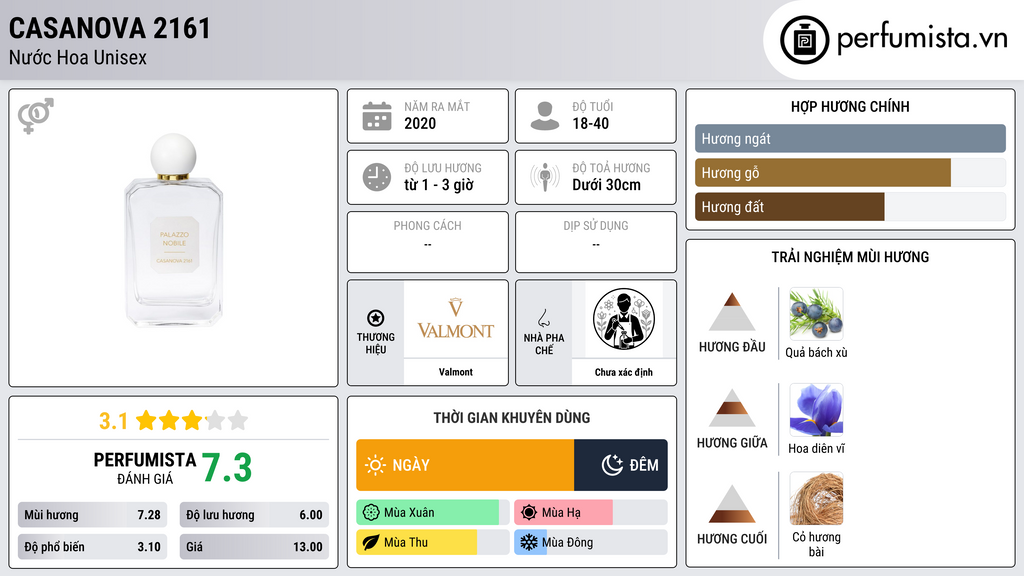
Task: Click the sun icon in Ngày bar
Action: pyautogui.click(x=376, y=465)
